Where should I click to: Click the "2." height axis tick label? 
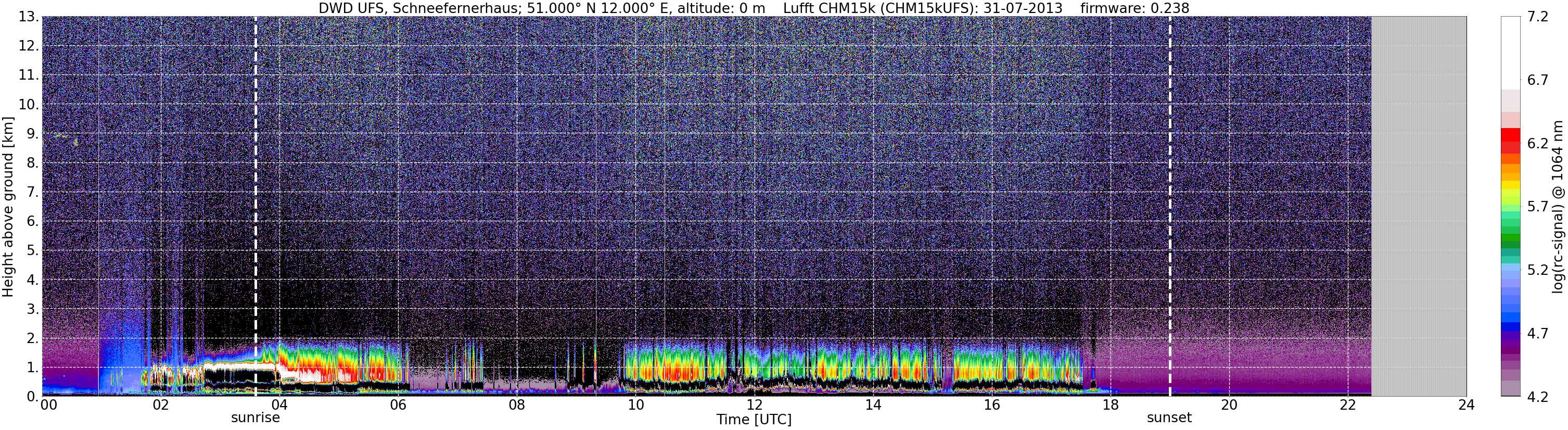32,339
